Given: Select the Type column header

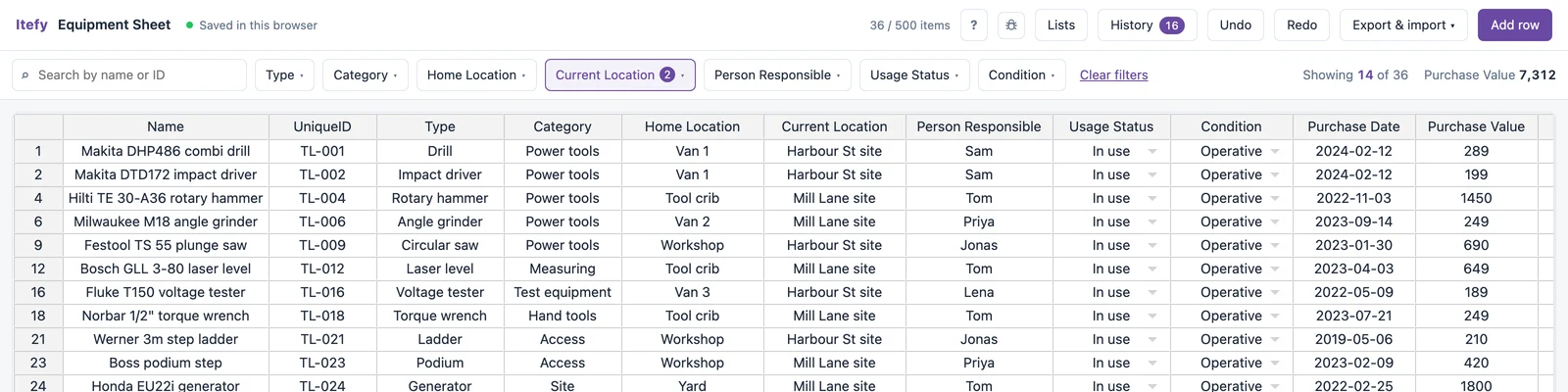Looking at the screenshot, I should (440, 126).
